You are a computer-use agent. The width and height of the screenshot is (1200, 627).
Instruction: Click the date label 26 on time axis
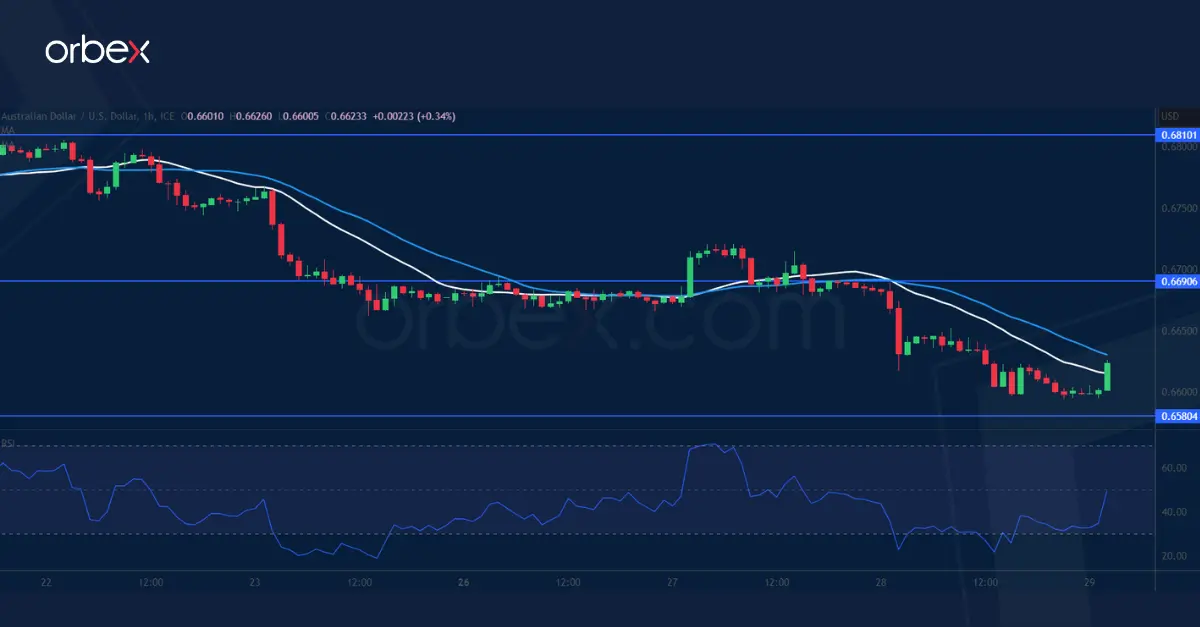point(464,582)
